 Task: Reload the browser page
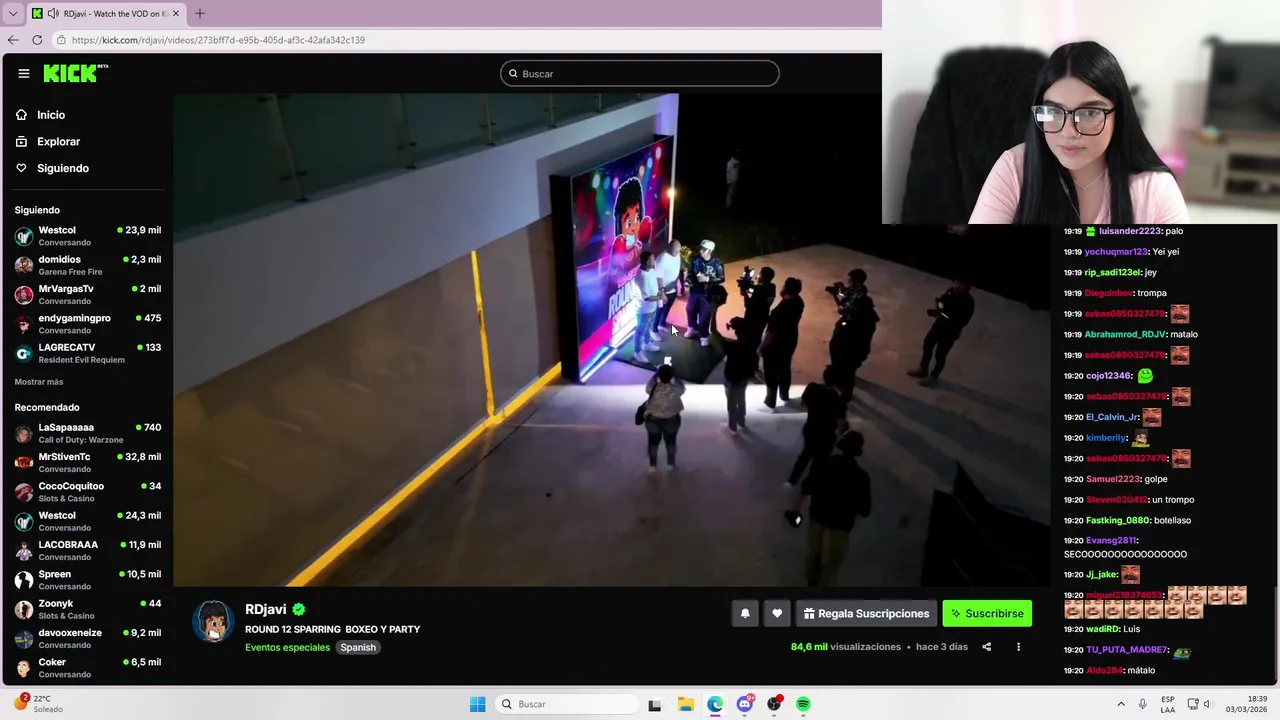click(37, 40)
